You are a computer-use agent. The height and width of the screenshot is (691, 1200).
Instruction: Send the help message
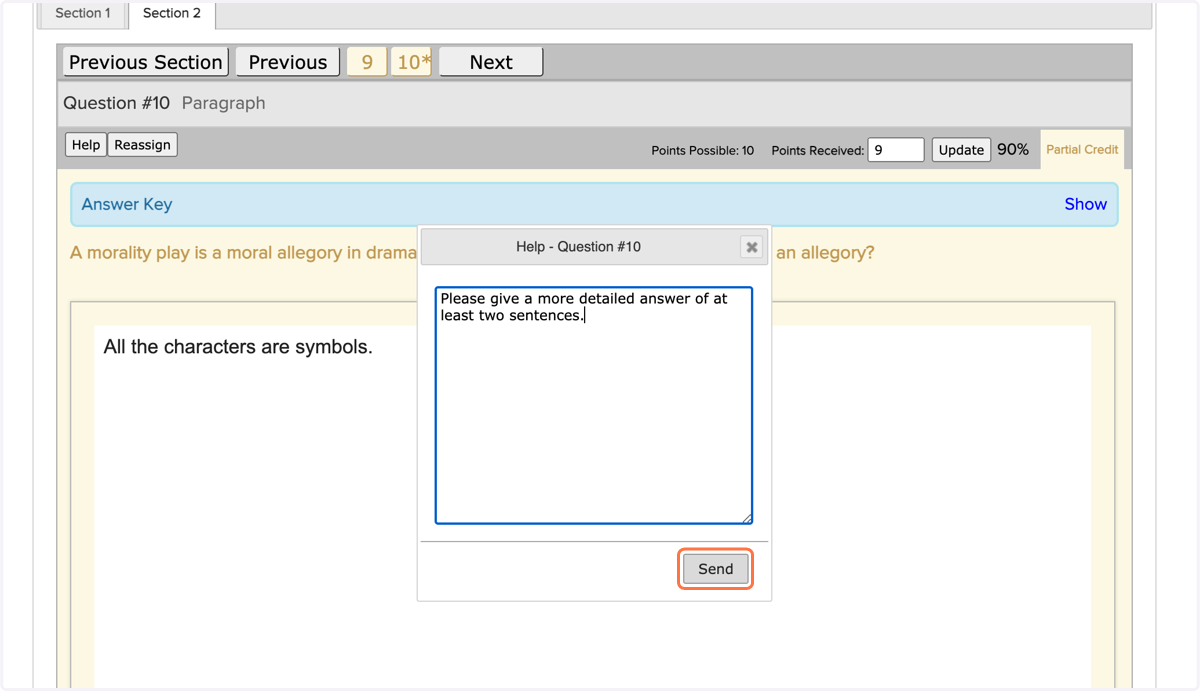pos(715,569)
